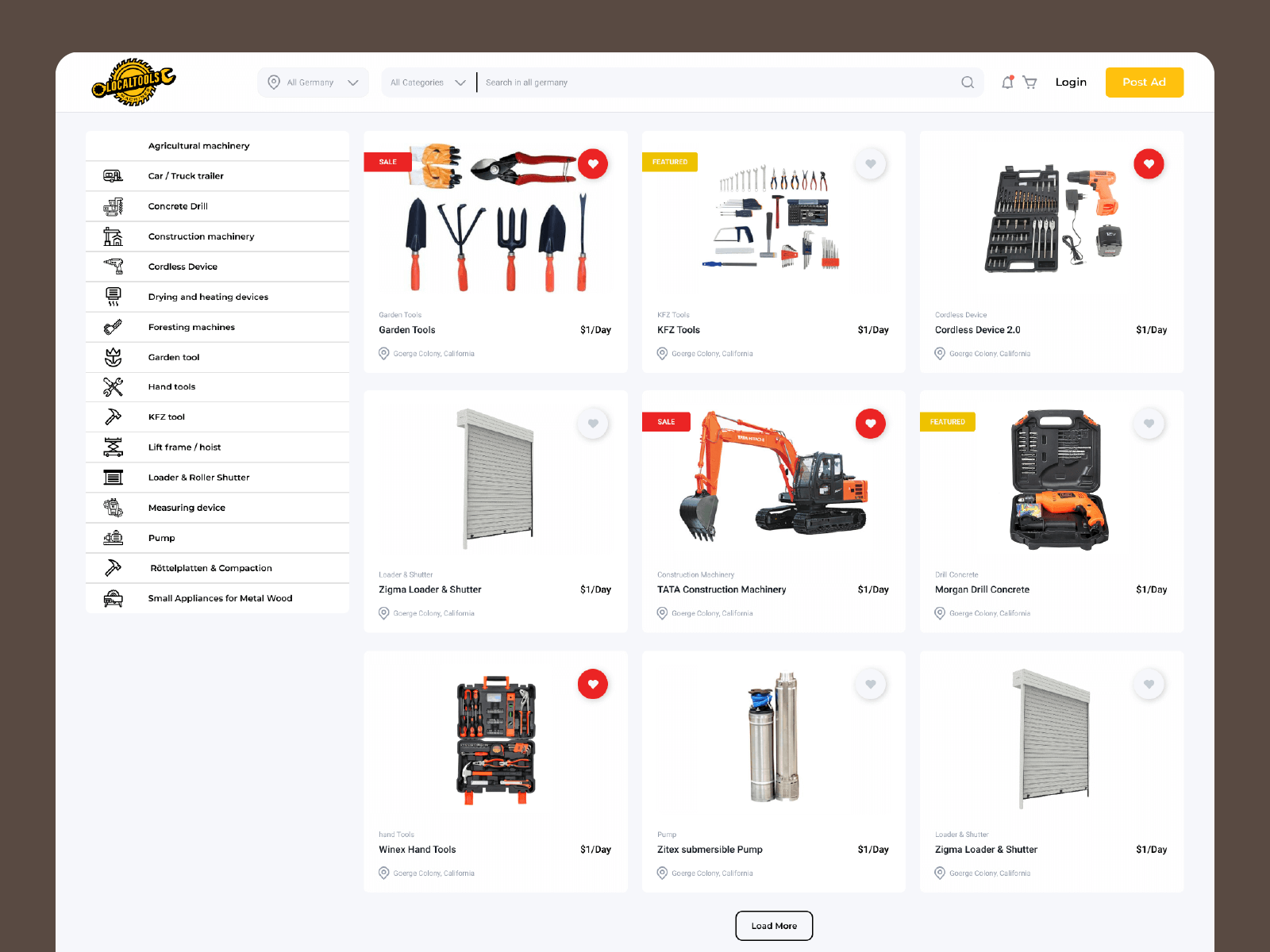Favorite the bottom Zigma Loader & Shutter heart
The width and height of the screenshot is (1270, 952).
(1149, 684)
